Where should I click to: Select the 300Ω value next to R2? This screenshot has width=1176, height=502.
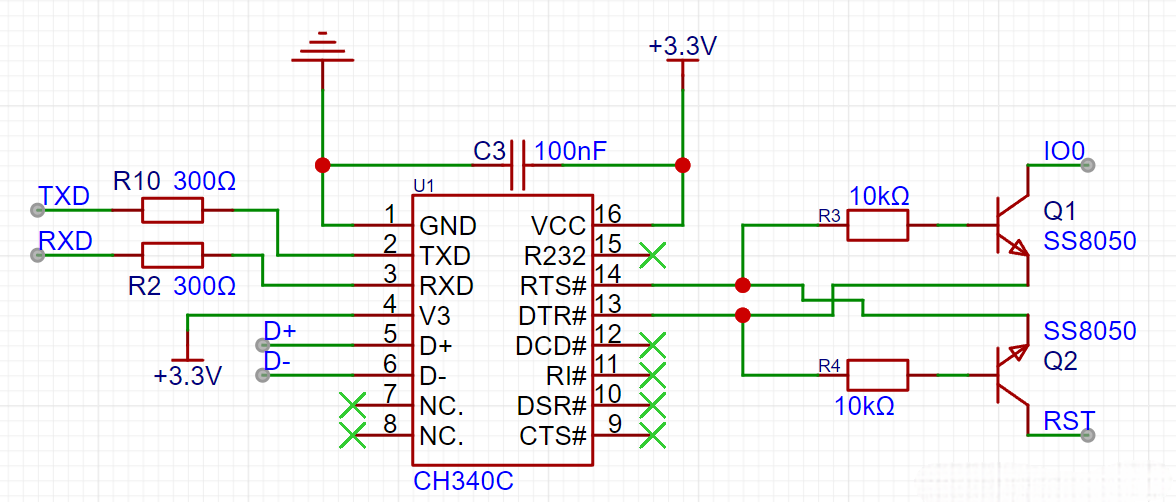coord(206,286)
